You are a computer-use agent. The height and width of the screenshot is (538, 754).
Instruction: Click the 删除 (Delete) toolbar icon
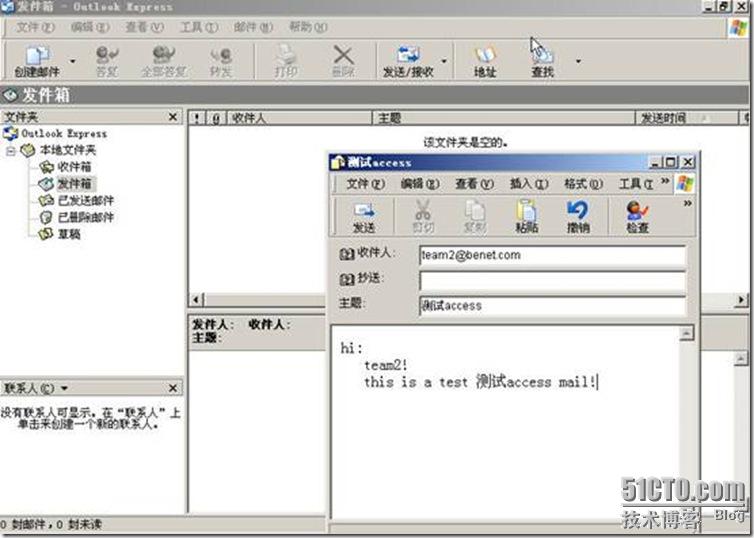click(343, 62)
